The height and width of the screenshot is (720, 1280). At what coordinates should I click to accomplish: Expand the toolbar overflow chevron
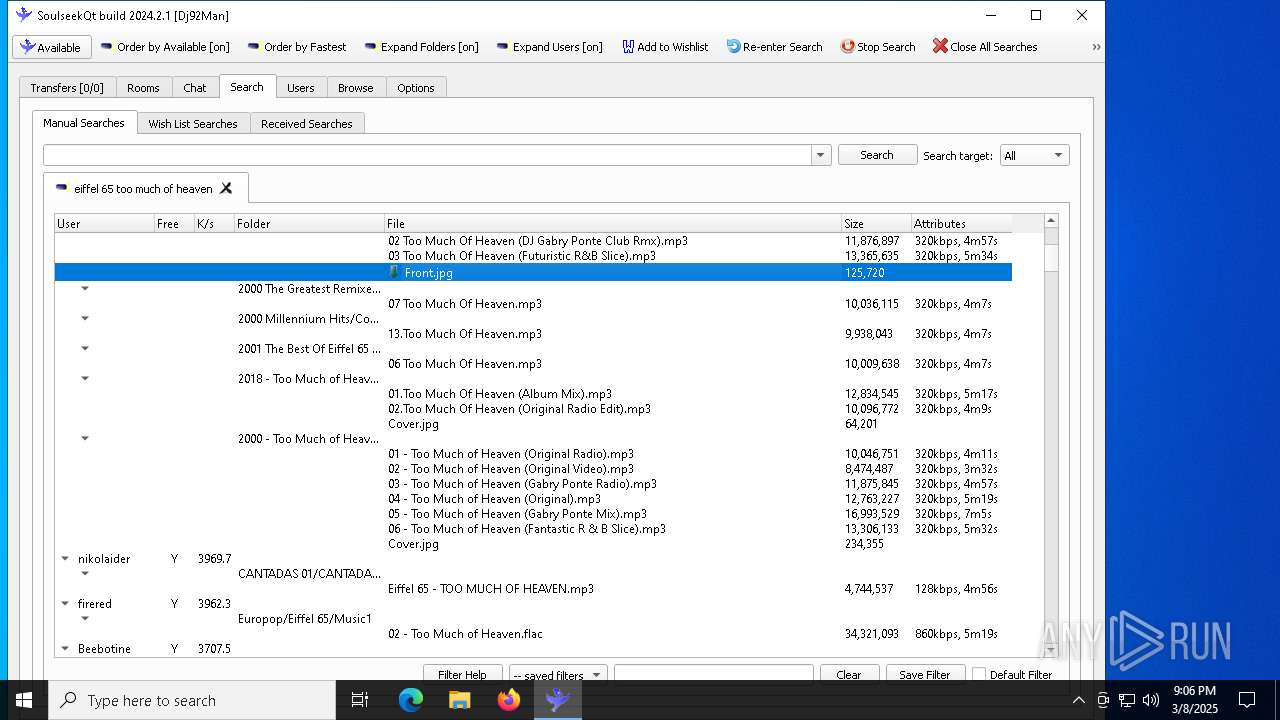pos(1096,47)
